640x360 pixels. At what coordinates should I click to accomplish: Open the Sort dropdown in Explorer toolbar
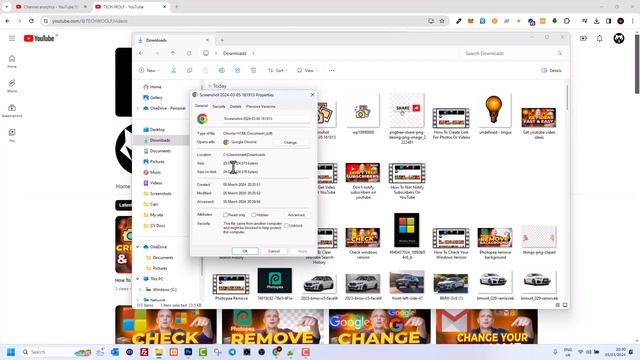point(278,70)
